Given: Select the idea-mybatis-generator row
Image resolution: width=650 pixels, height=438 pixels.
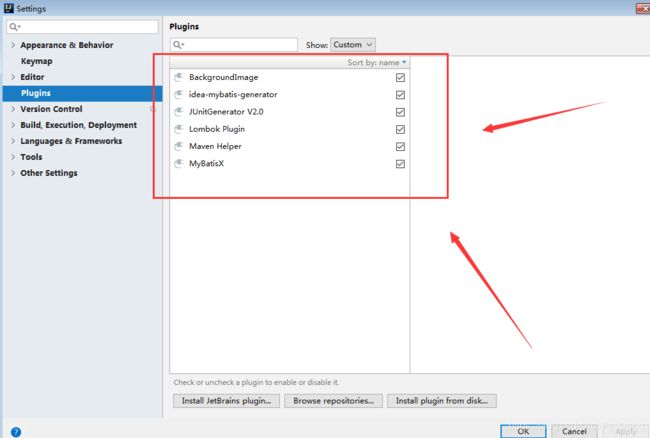Looking at the screenshot, I should (289, 95).
